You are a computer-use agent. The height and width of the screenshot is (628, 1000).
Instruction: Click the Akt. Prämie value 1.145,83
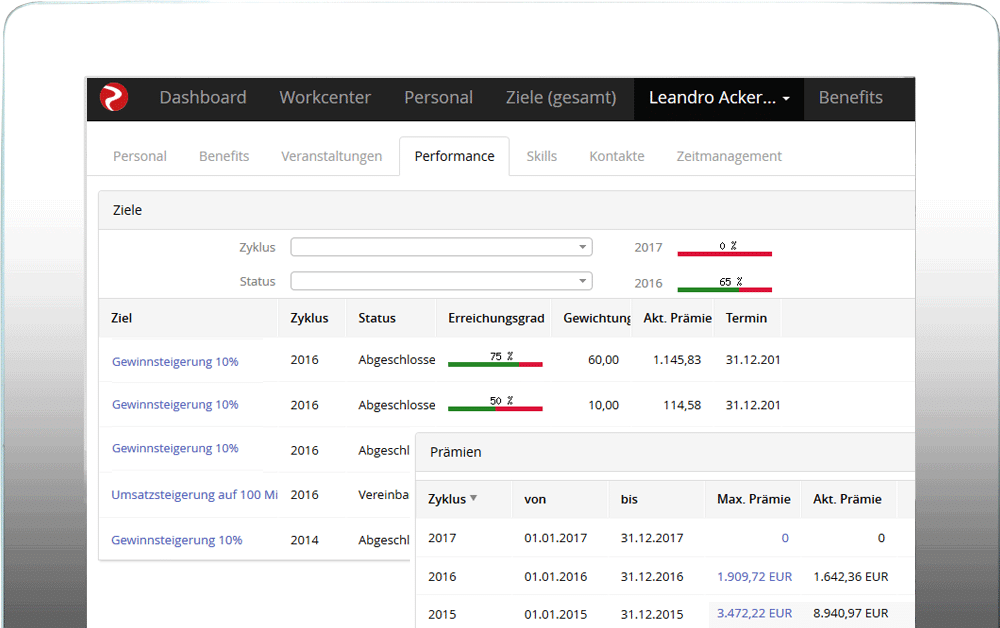677,360
